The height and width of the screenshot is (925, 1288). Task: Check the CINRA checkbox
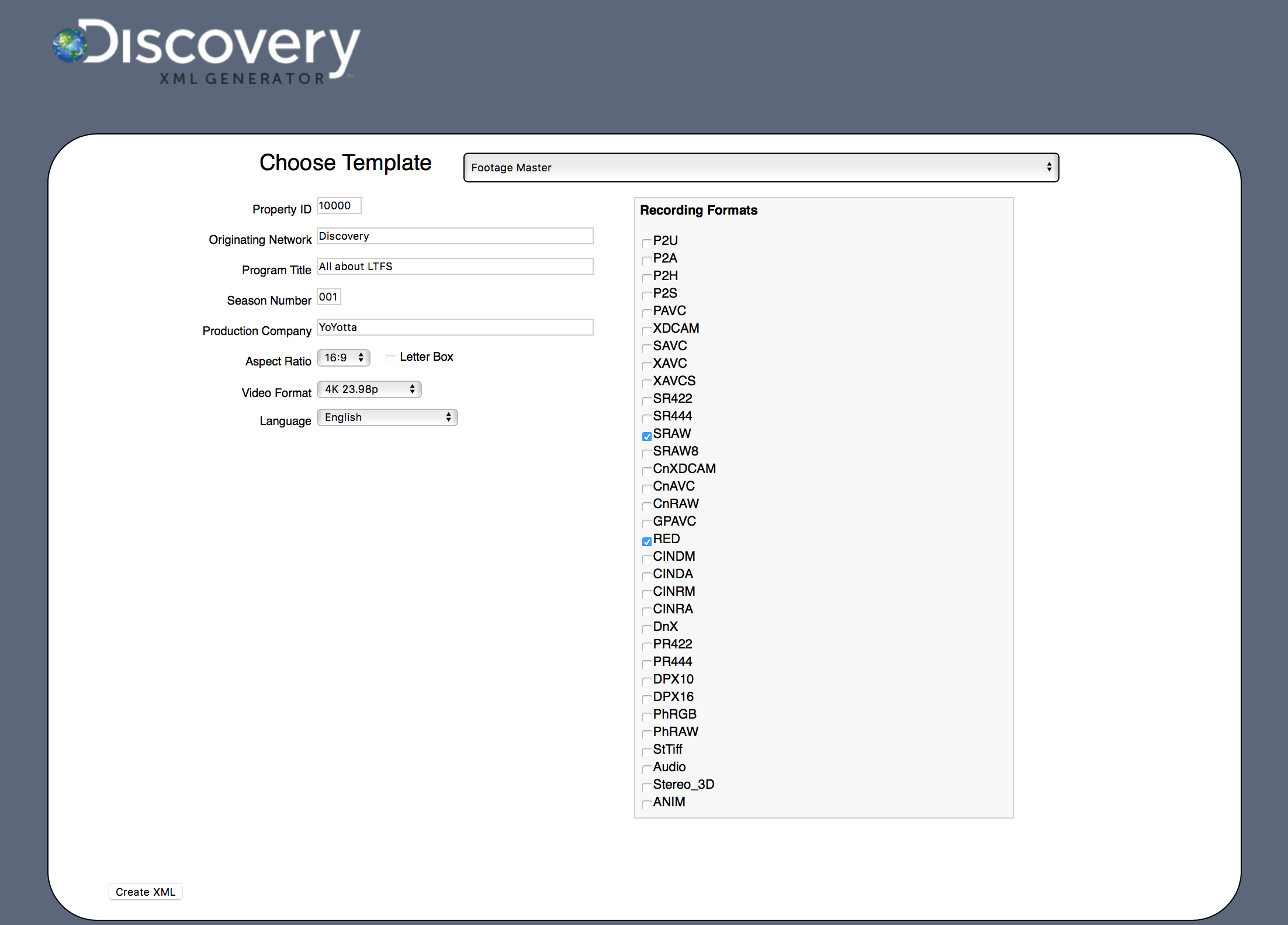click(x=647, y=611)
